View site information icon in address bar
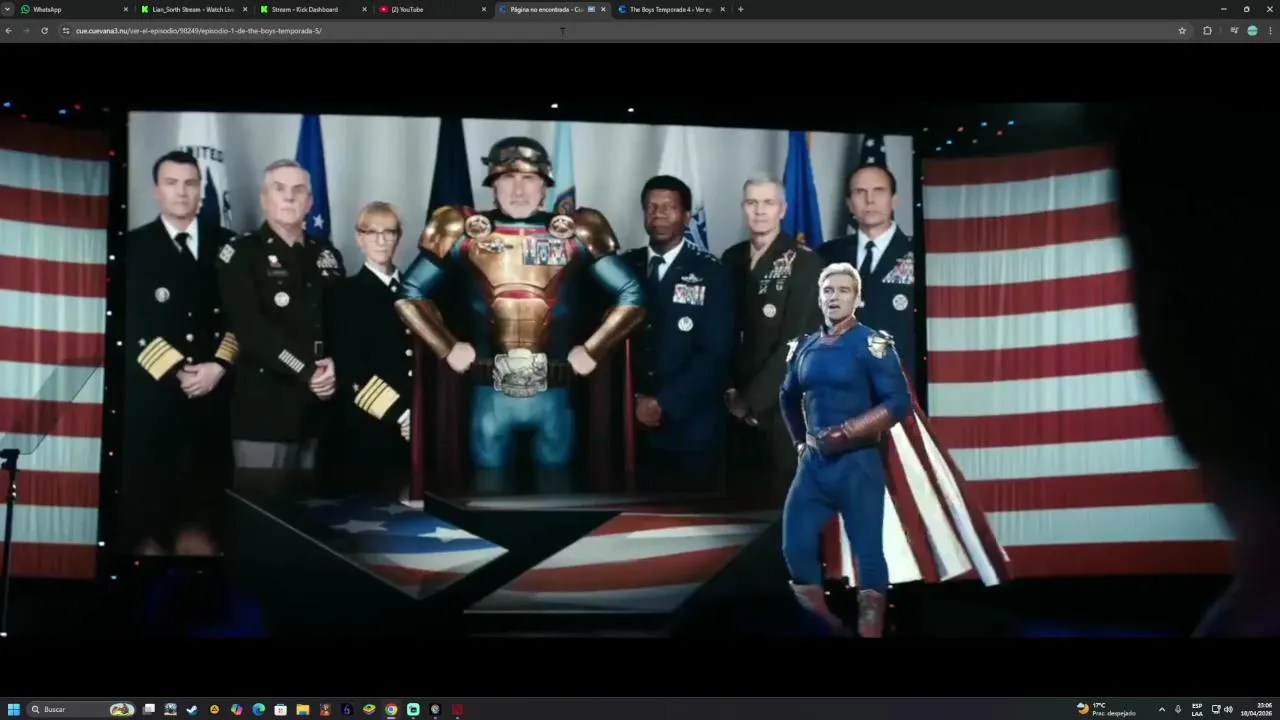1280x720 pixels. [x=66, y=31]
